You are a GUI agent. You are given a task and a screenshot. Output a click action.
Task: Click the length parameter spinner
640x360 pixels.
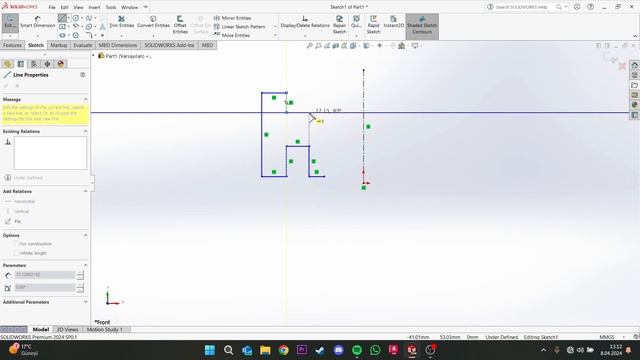(x=80, y=275)
